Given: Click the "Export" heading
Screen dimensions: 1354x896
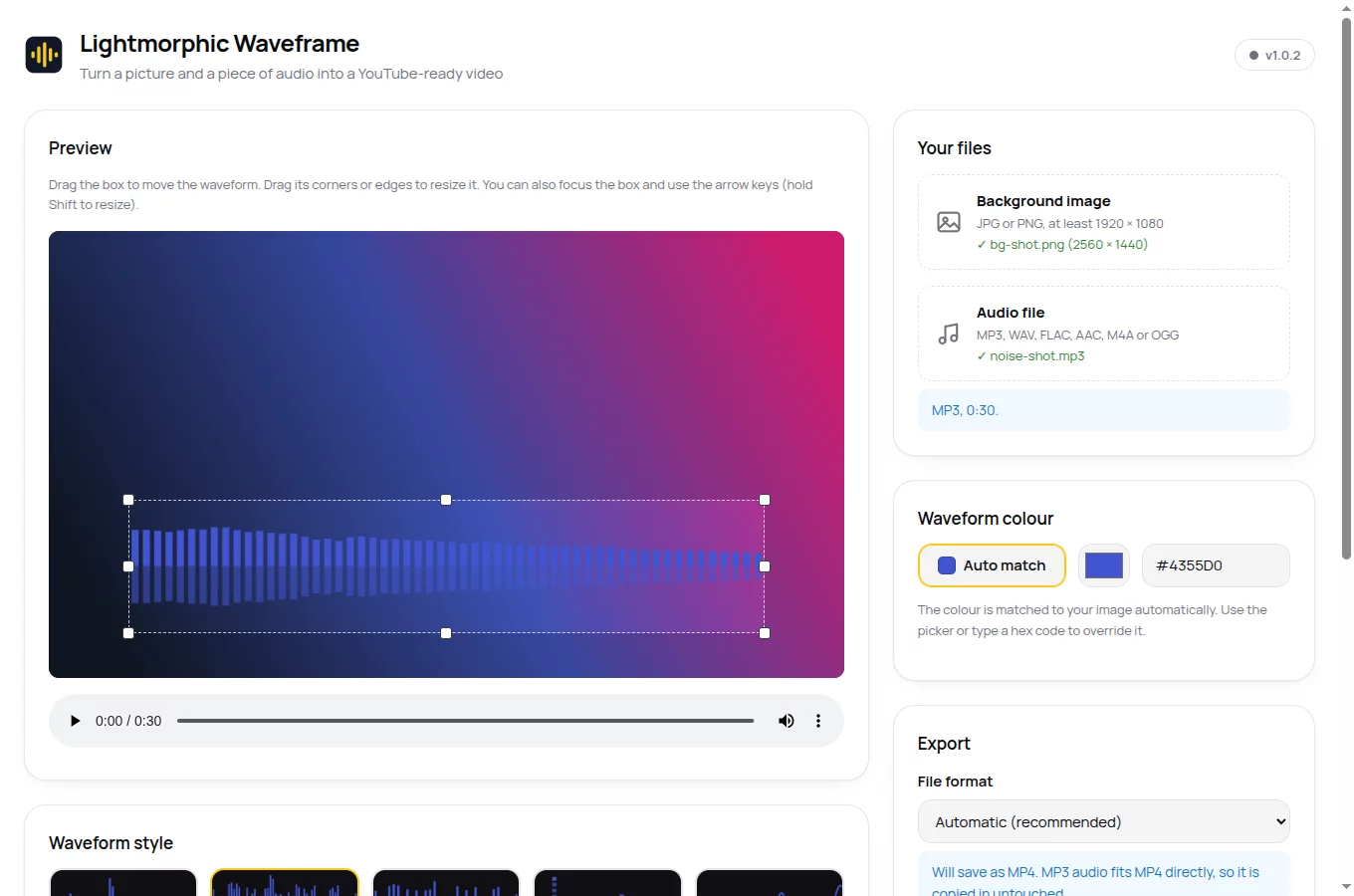Looking at the screenshot, I should point(943,744).
